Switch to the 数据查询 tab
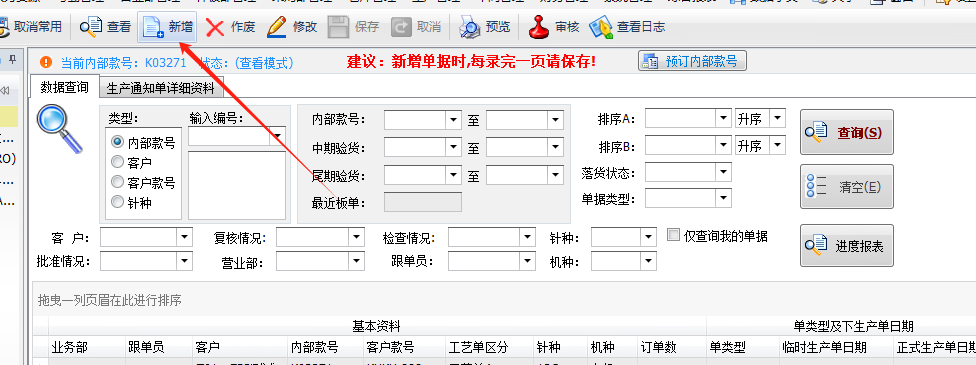 click(64, 87)
